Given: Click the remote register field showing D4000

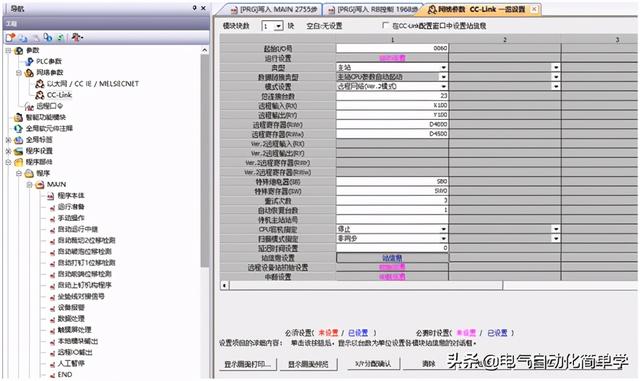Looking at the screenshot, I should [392, 125].
